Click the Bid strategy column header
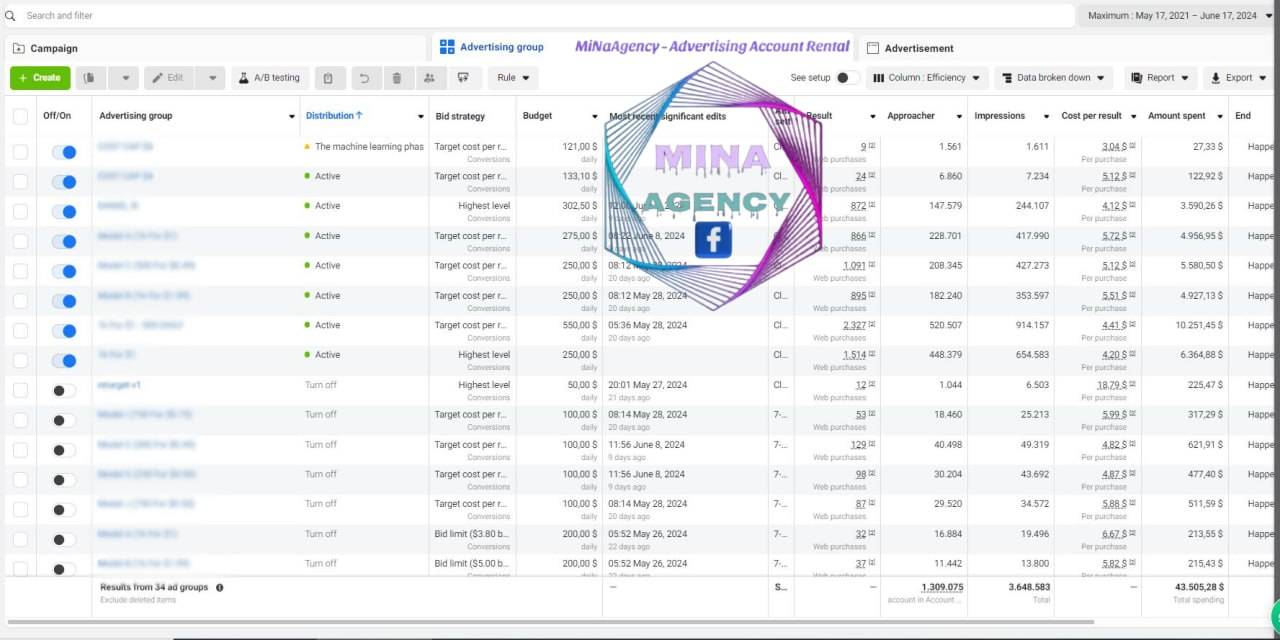Image resolution: width=1280 pixels, height=640 pixels. tap(461, 116)
